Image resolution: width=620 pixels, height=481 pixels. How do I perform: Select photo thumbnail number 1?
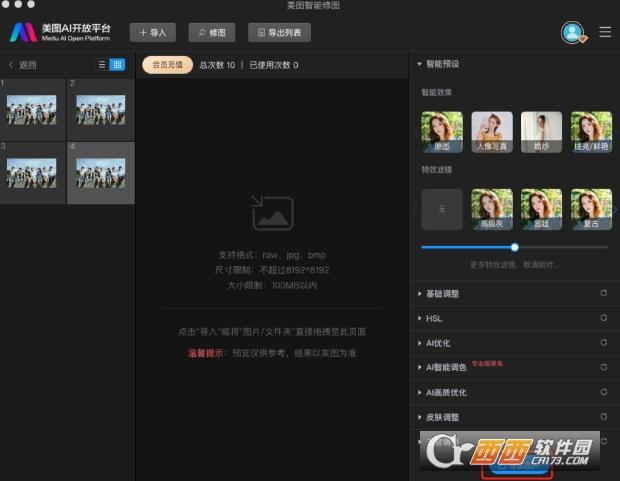pyautogui.click(x=32, y=110)
